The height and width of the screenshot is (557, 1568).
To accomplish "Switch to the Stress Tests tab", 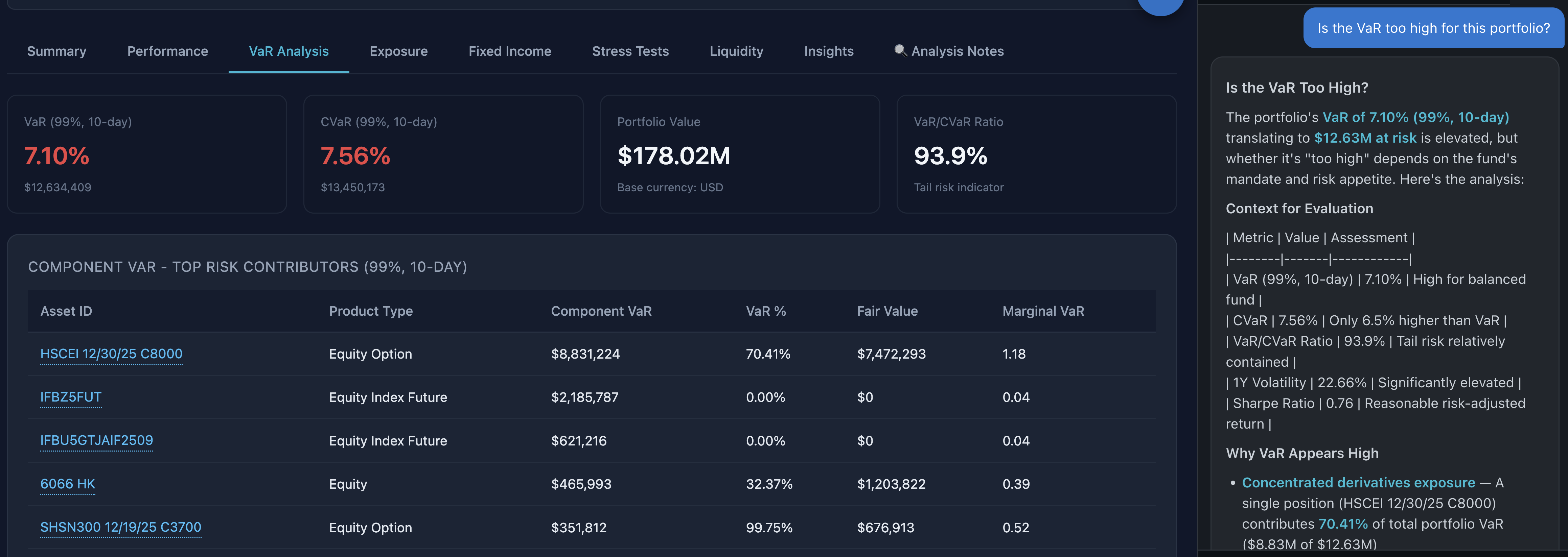I will click(x=630, y=51).
